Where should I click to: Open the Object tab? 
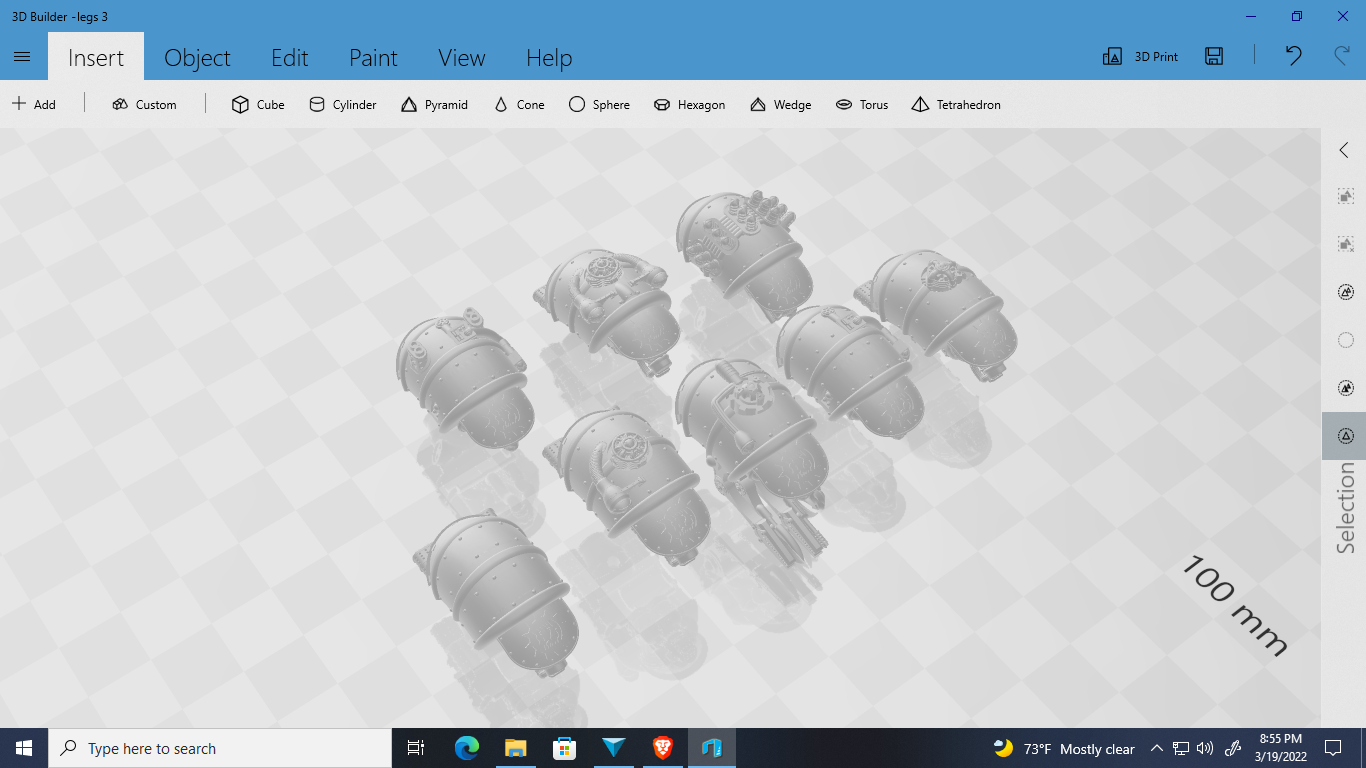point(197,57)
